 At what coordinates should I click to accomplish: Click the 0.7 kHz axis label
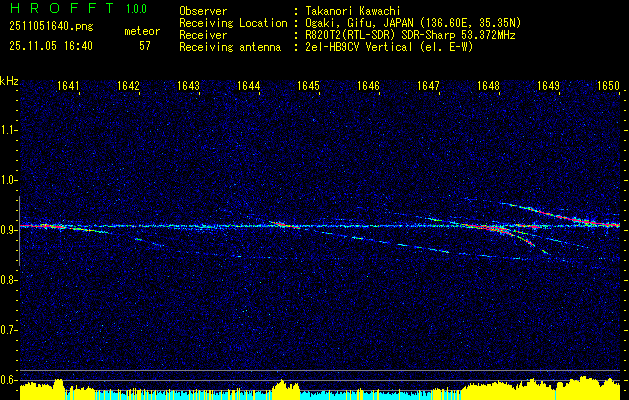click(8, 330)
